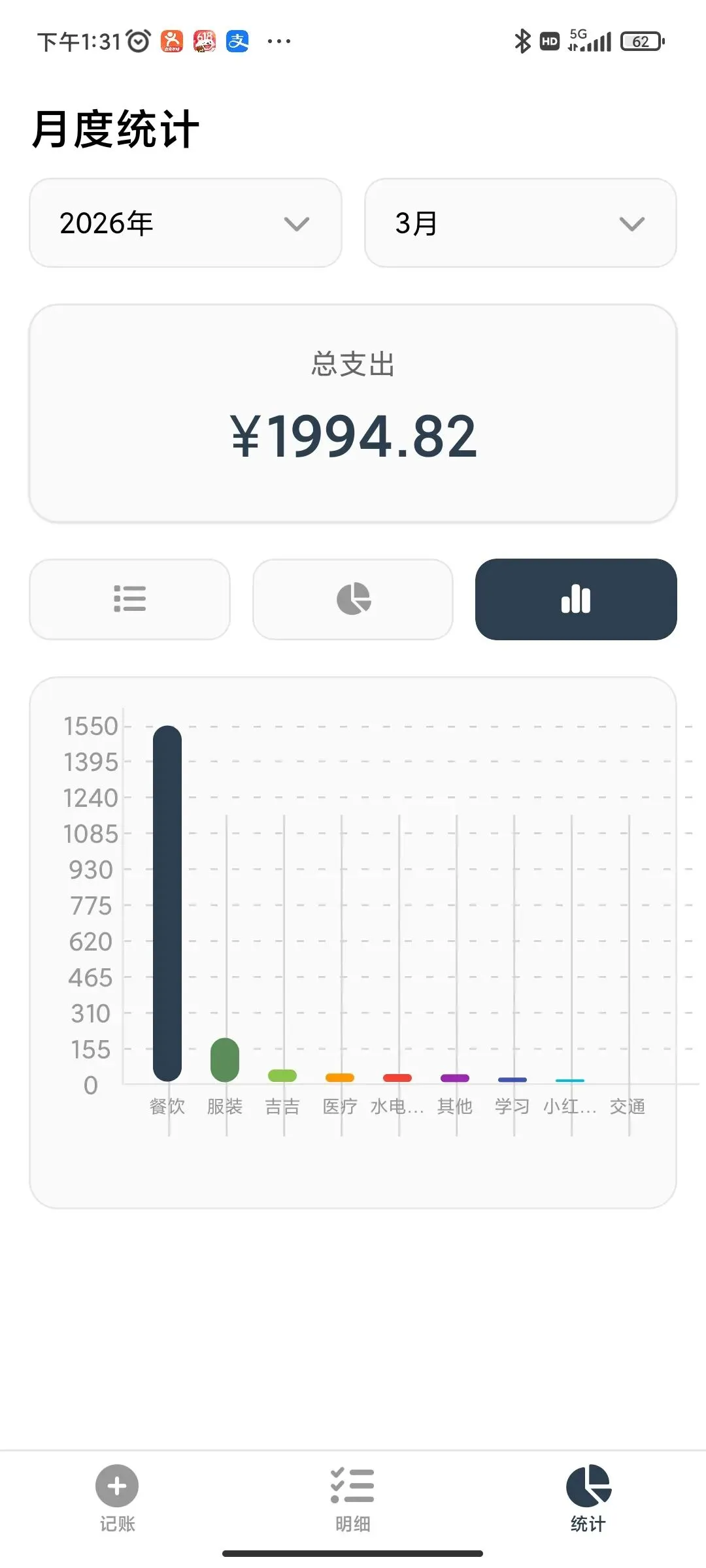Select the bar chart view

[575, 599]
